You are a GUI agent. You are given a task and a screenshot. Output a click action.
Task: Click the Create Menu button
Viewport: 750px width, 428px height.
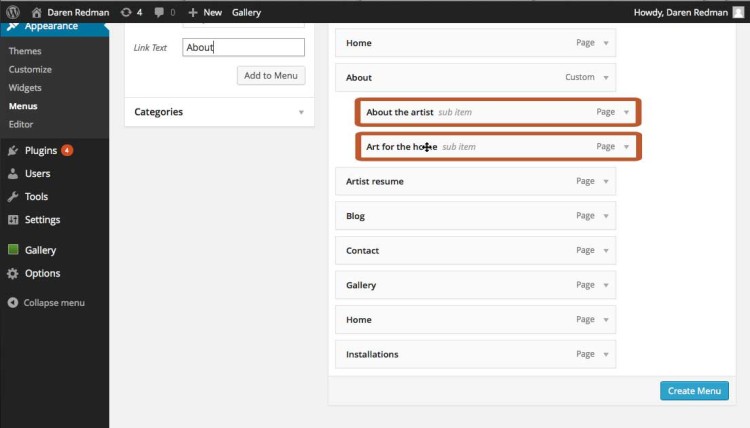pyautogui.click(x=694, y=391)
